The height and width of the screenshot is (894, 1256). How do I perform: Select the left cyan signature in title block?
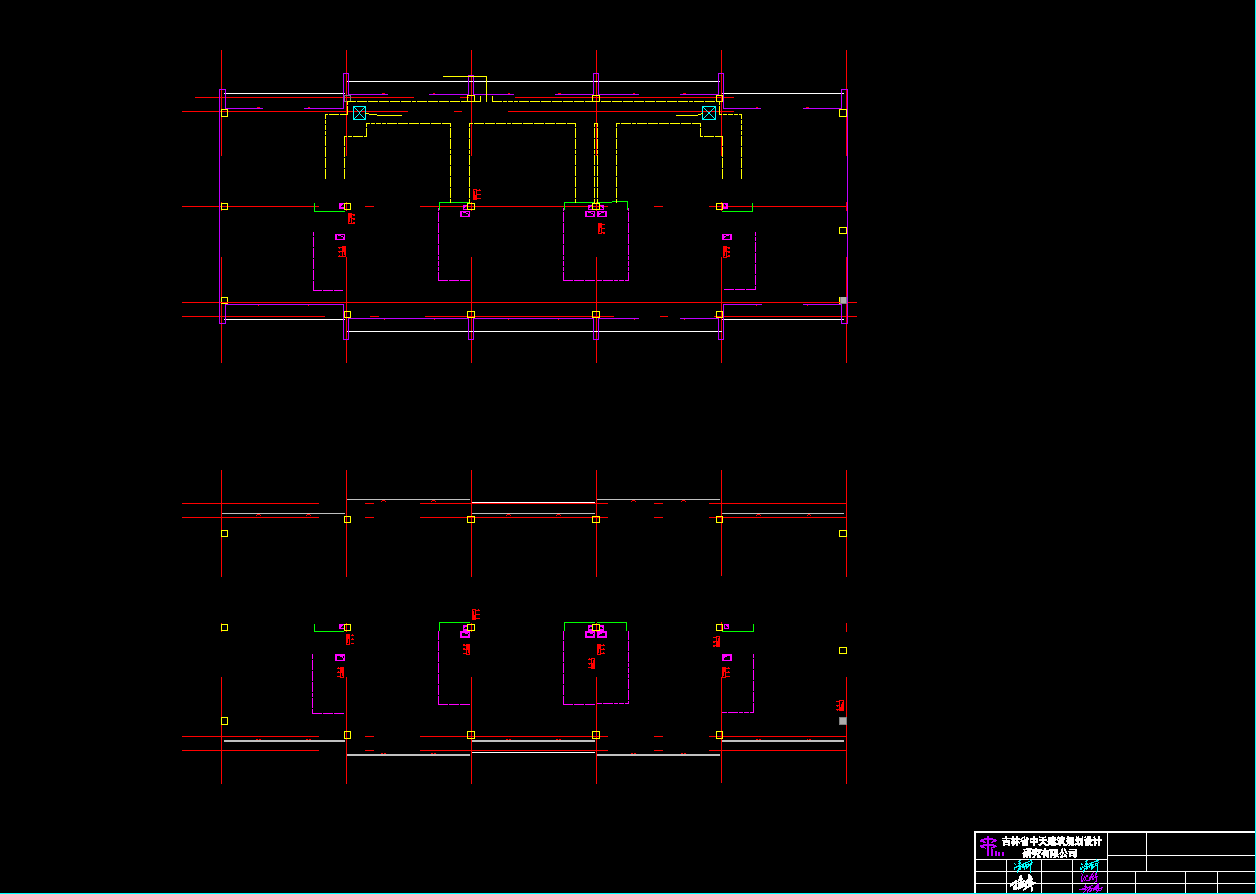pos(1023,865)
